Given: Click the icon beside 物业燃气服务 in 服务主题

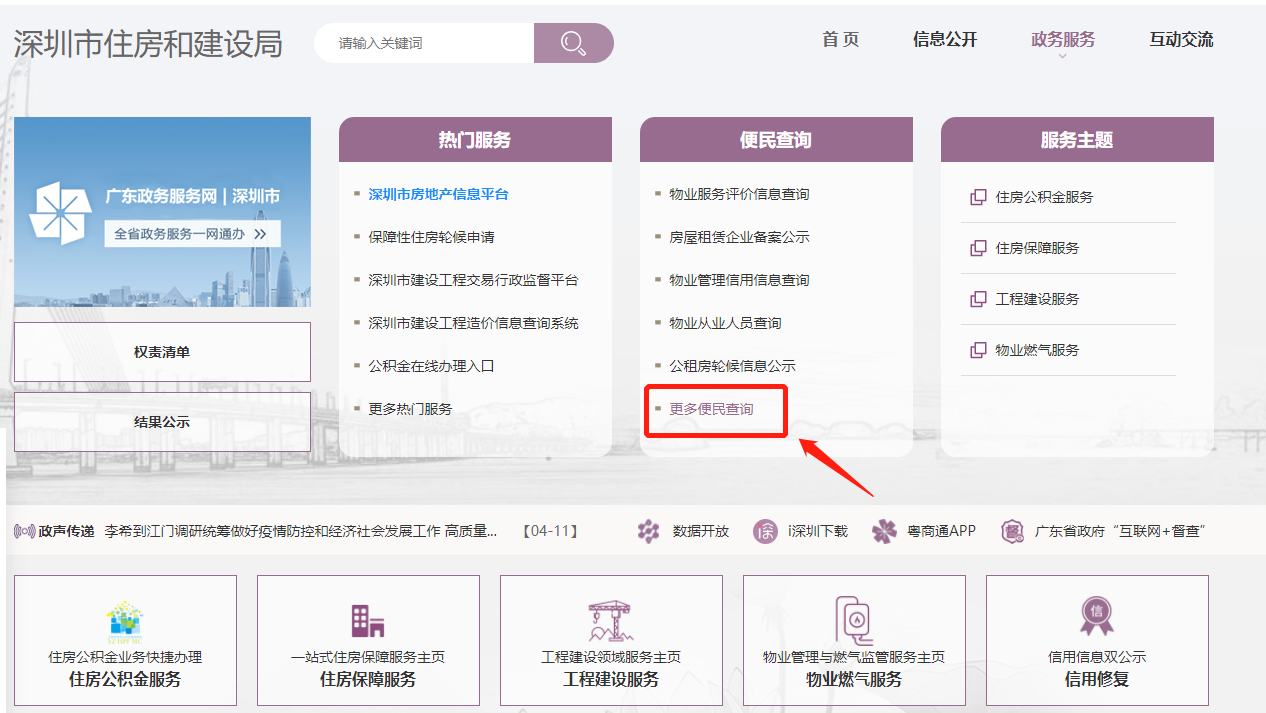Looking at the screenshot, I should (x=978, y=350).
